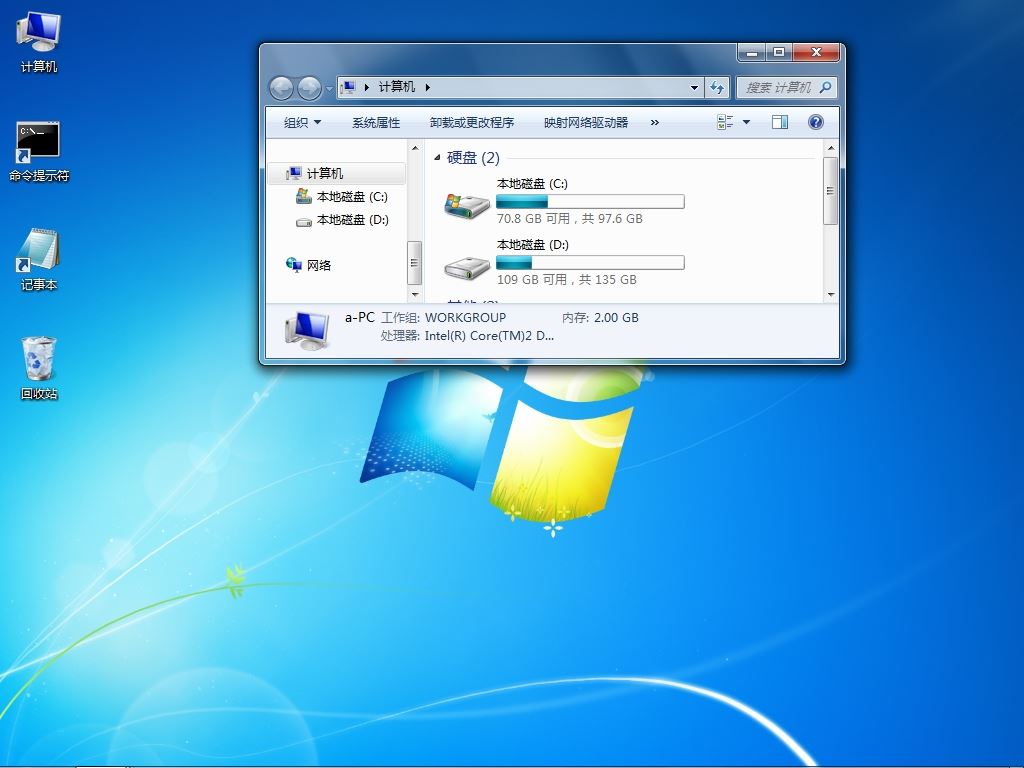
Task: Click the navigation pane scrollbar thumb
Action: (x=414, y=263)
